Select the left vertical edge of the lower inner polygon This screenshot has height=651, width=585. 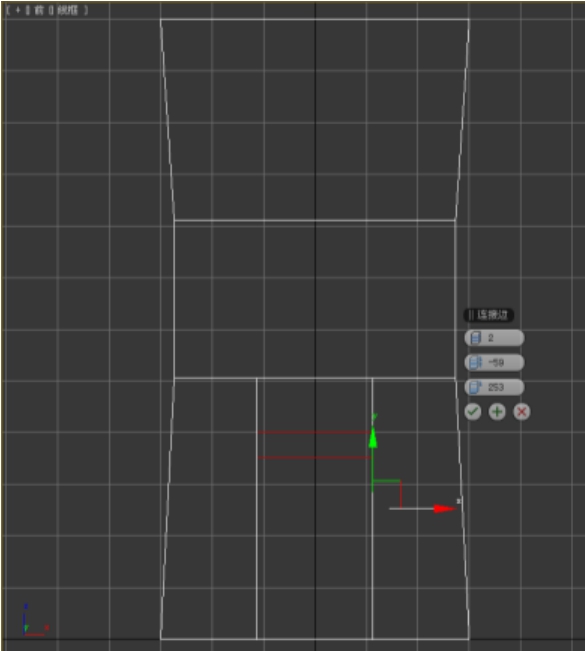[257, 509]
